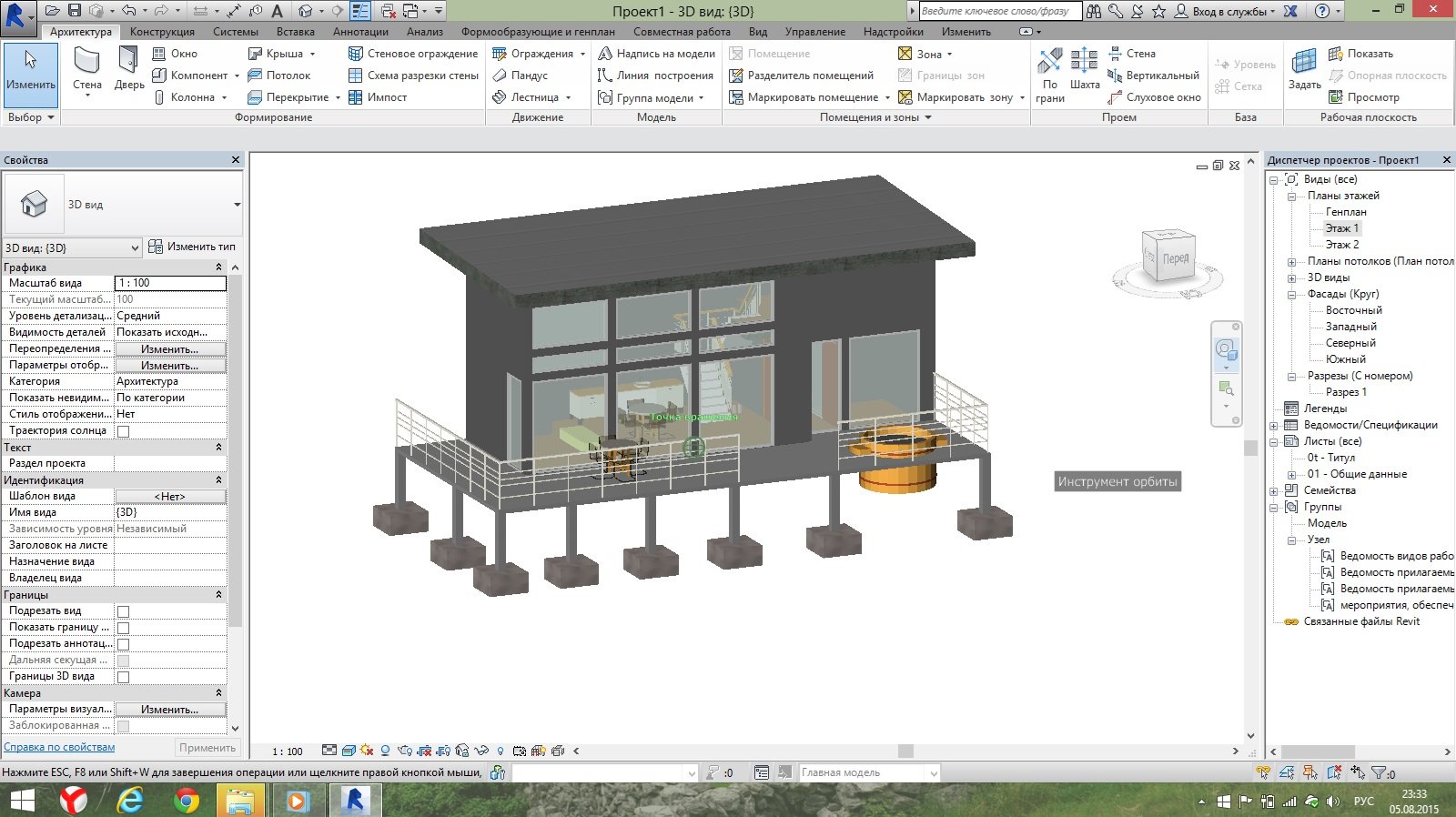
Task: Open Chrome from the taskbar
Action: click(x=187, y=801)
